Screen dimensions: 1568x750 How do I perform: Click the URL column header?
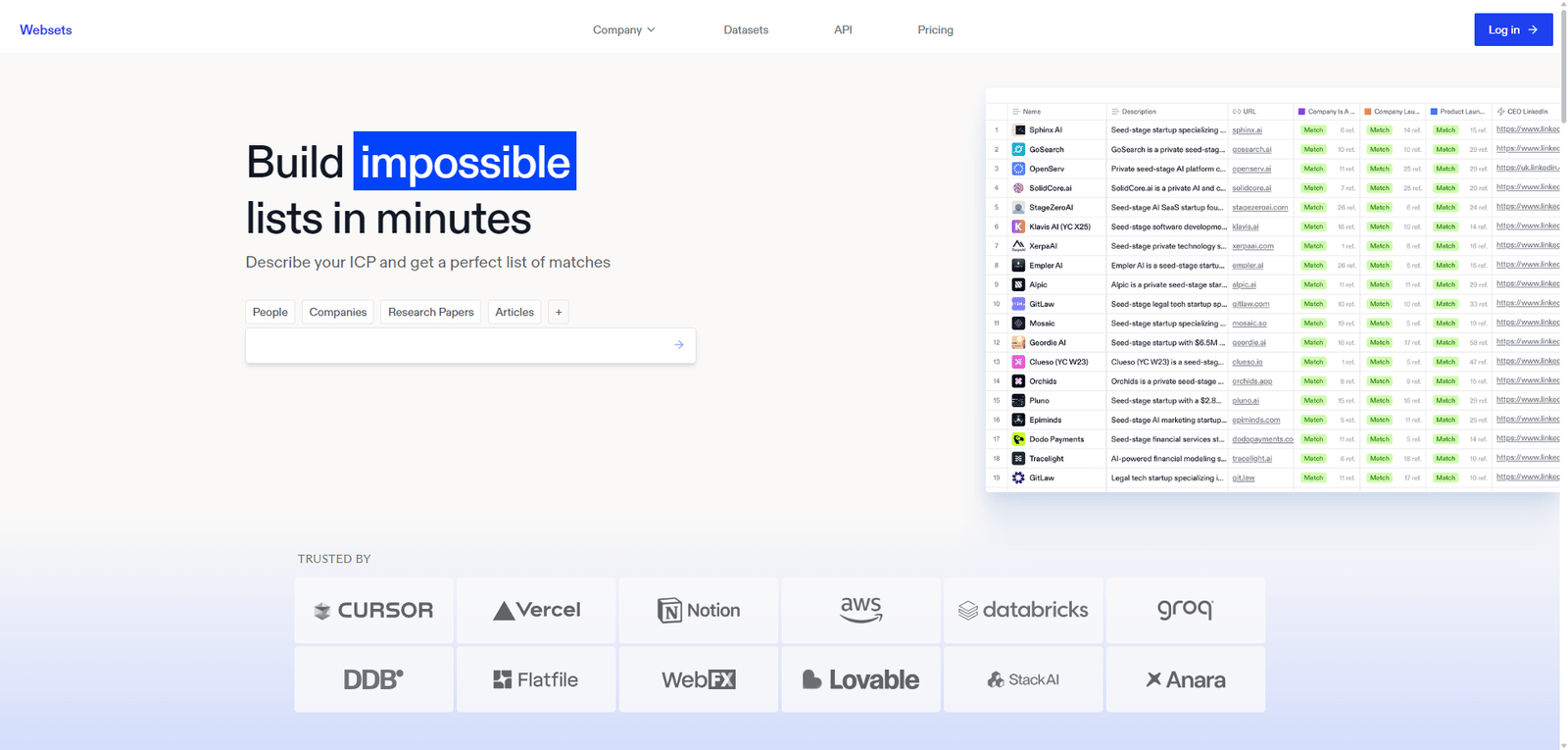(1261, 112)
